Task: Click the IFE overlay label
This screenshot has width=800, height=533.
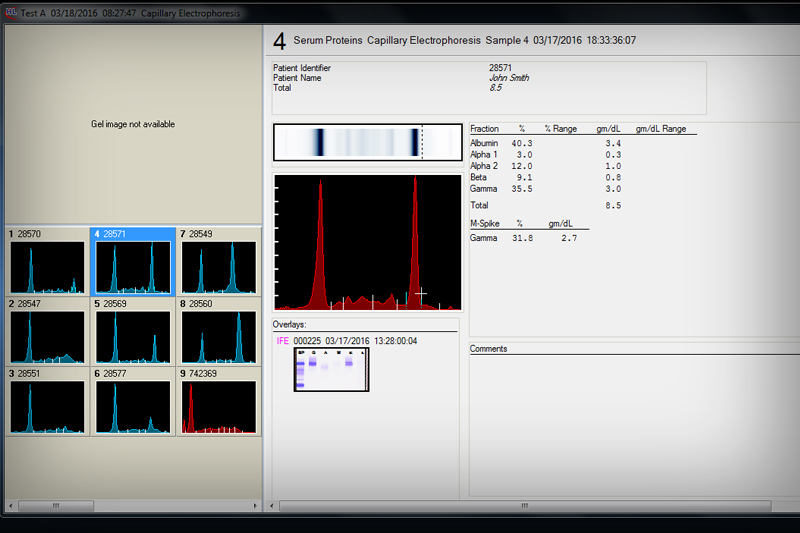Action: coord(283,341)
